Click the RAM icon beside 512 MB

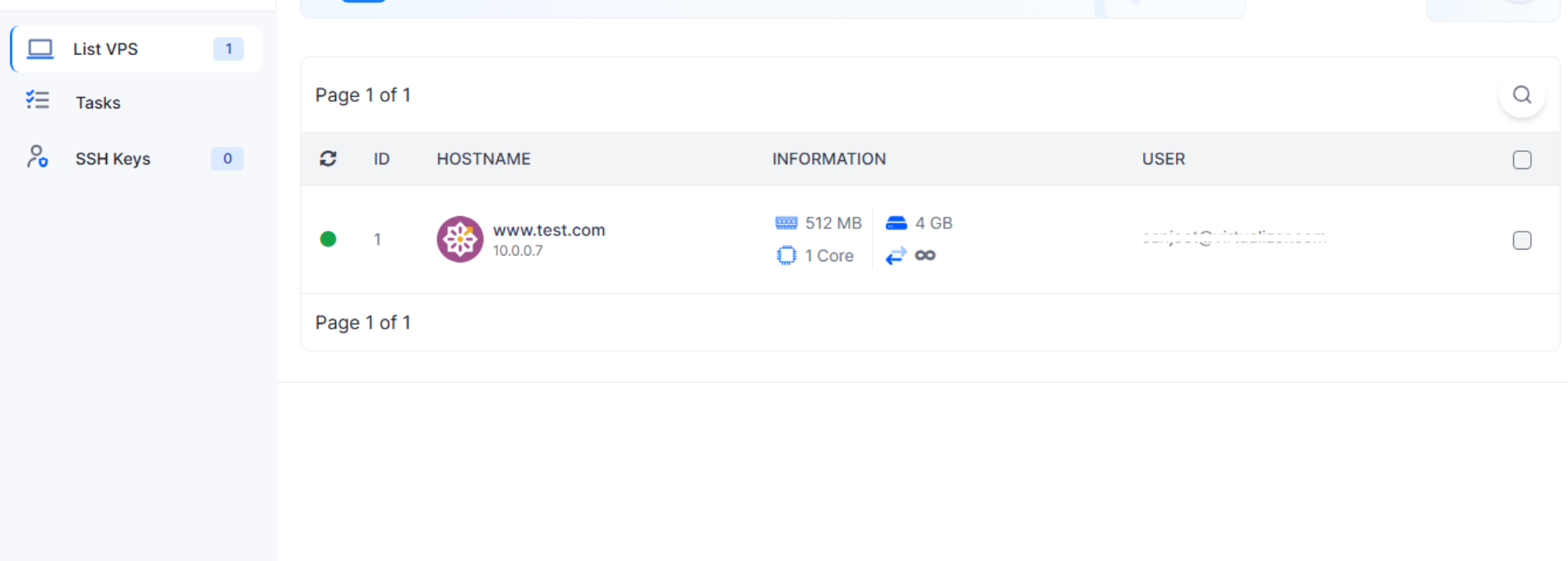point(786,223)
